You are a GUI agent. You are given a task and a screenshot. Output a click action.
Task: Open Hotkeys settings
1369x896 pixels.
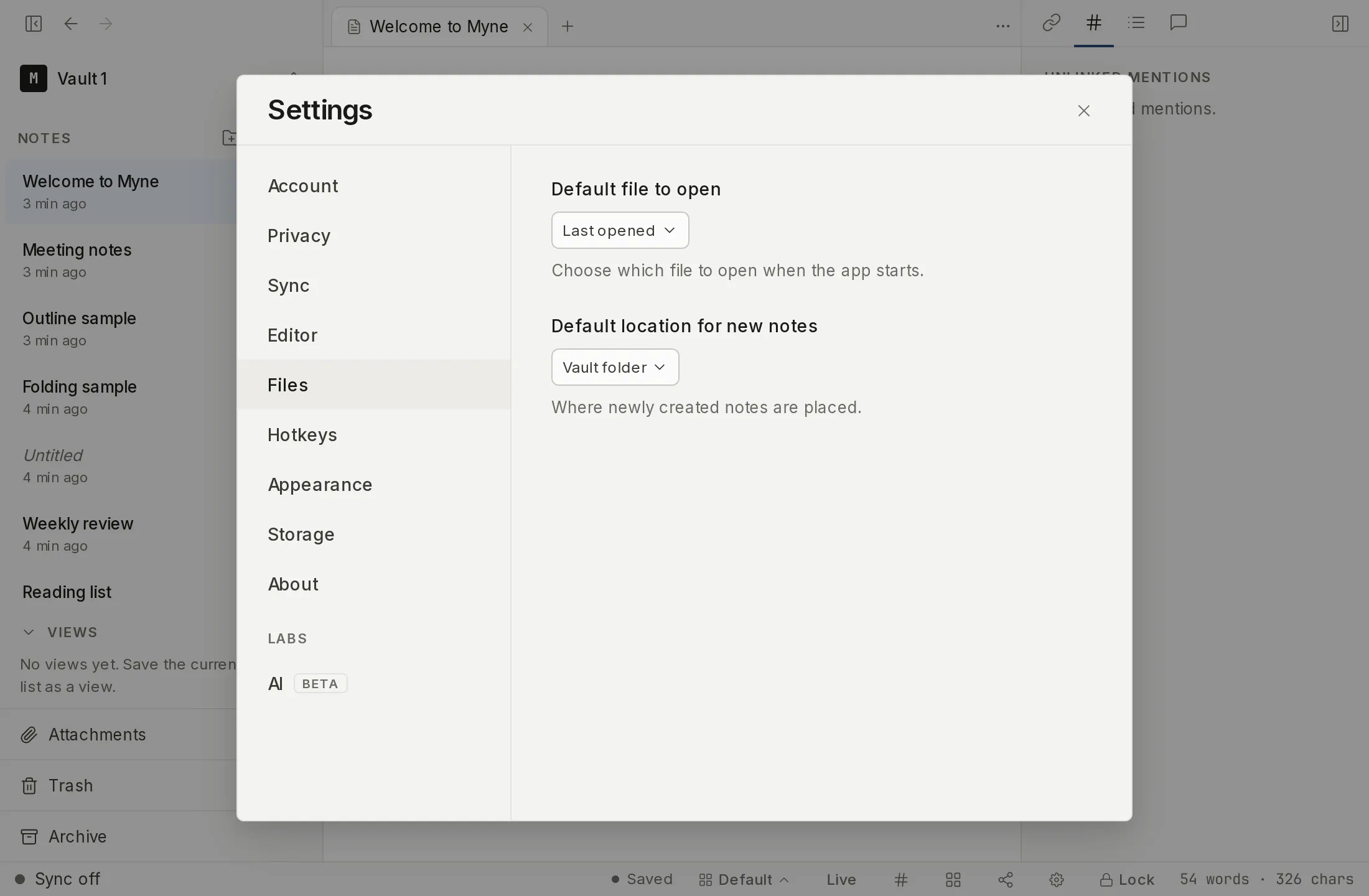click(x=373, y=434)
